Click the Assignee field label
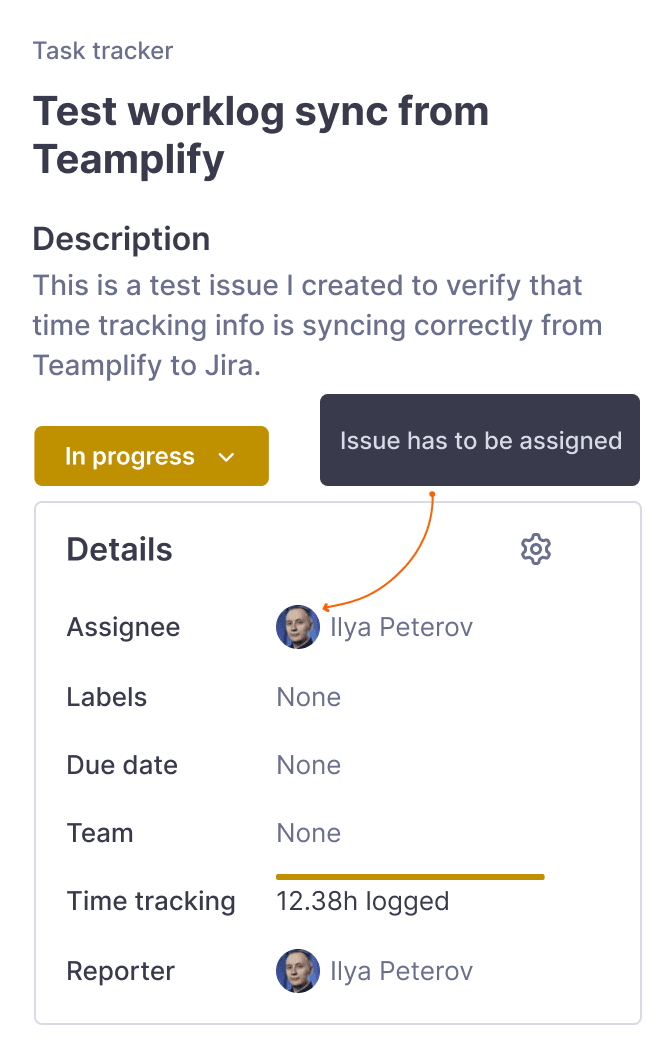 [x=123, y=627]
